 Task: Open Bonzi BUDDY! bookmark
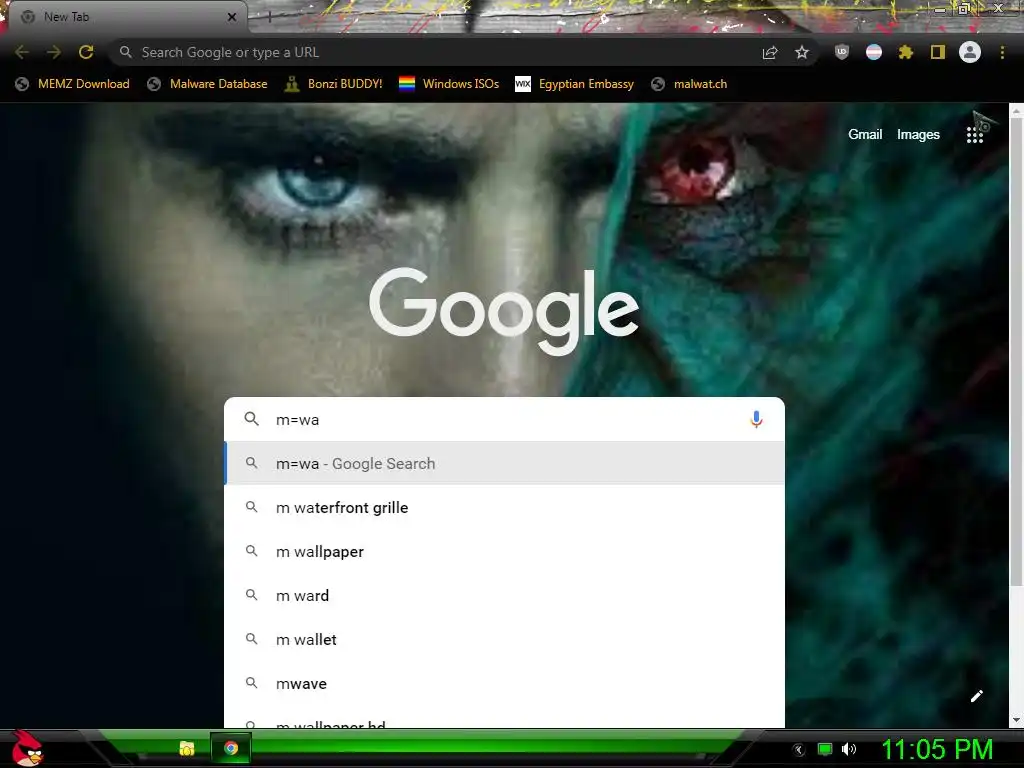pyautogui.click(x=334, y=84)
